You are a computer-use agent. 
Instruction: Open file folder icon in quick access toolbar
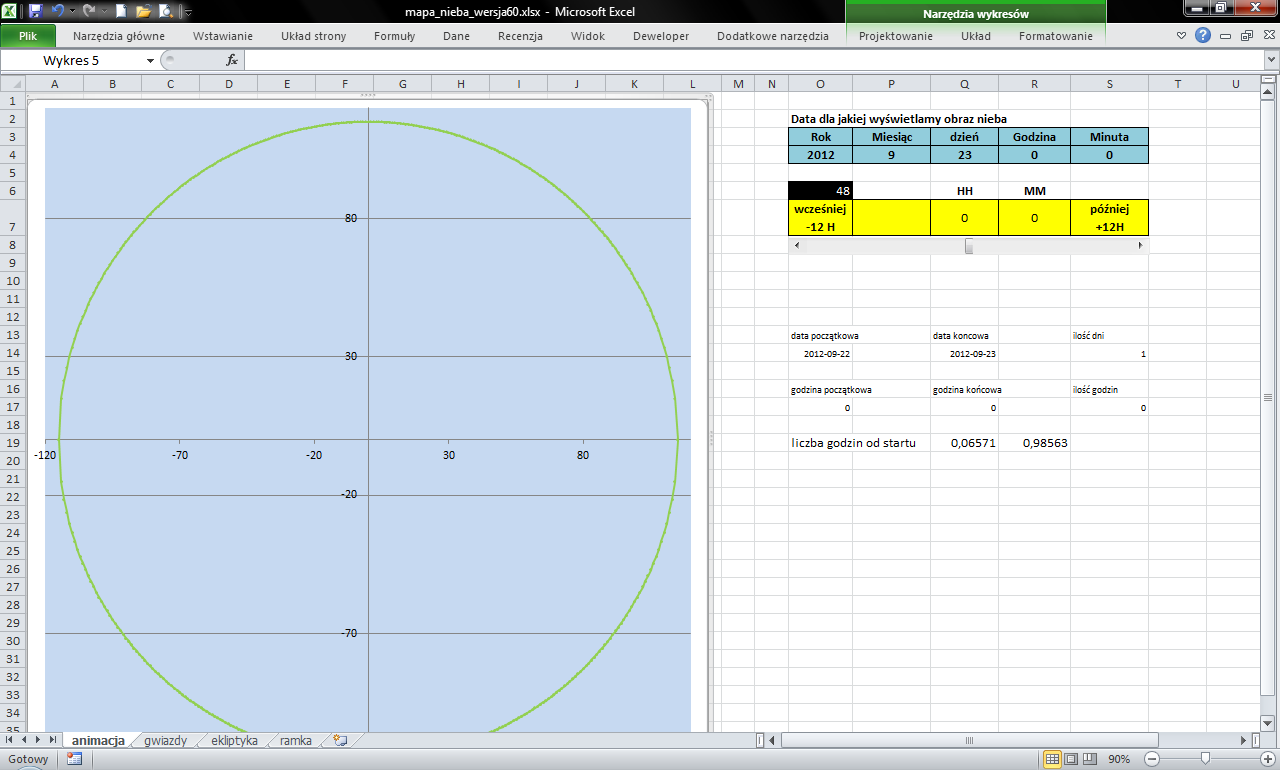(143, 12)
